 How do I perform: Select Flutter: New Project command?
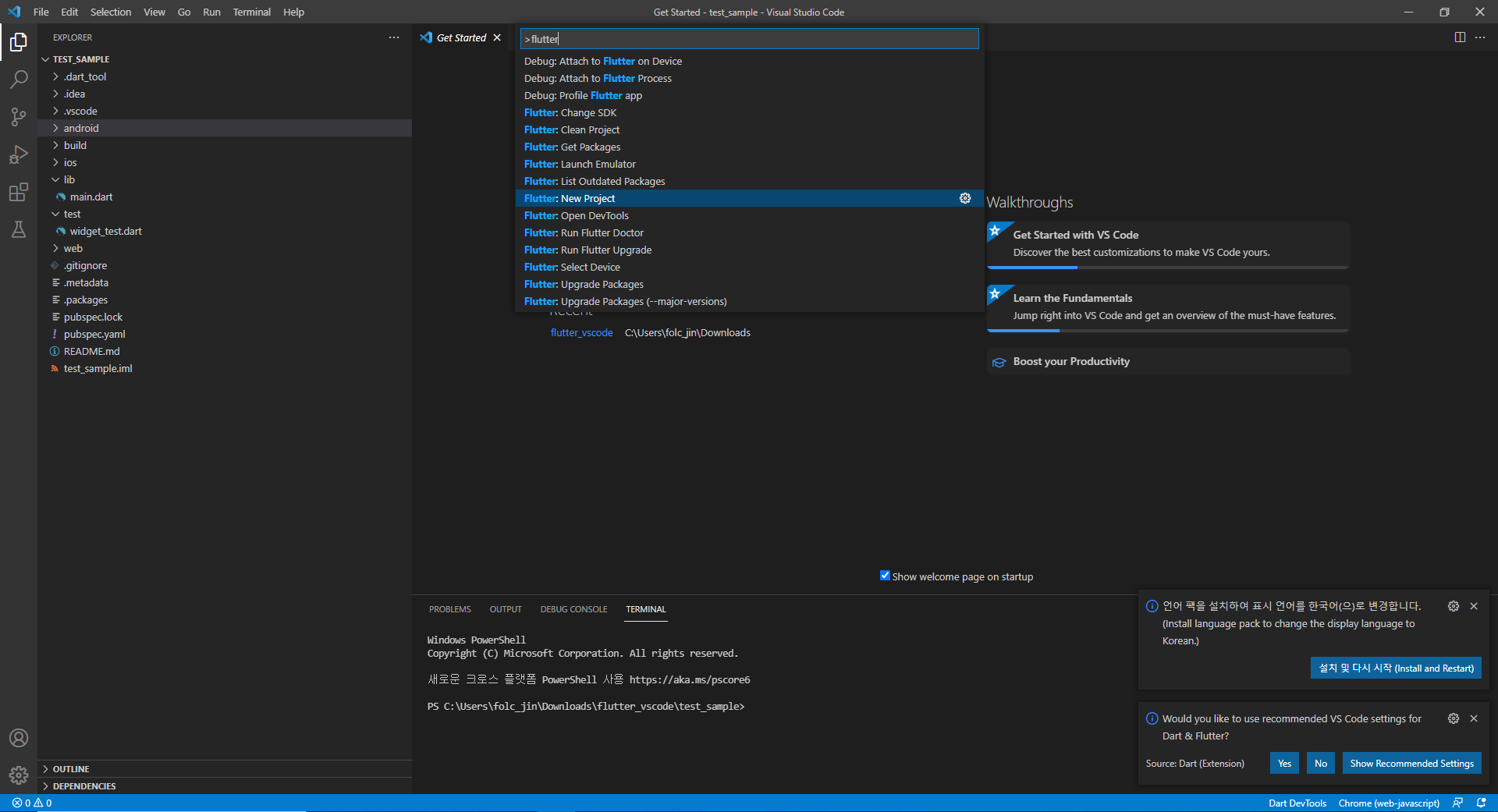750,198
